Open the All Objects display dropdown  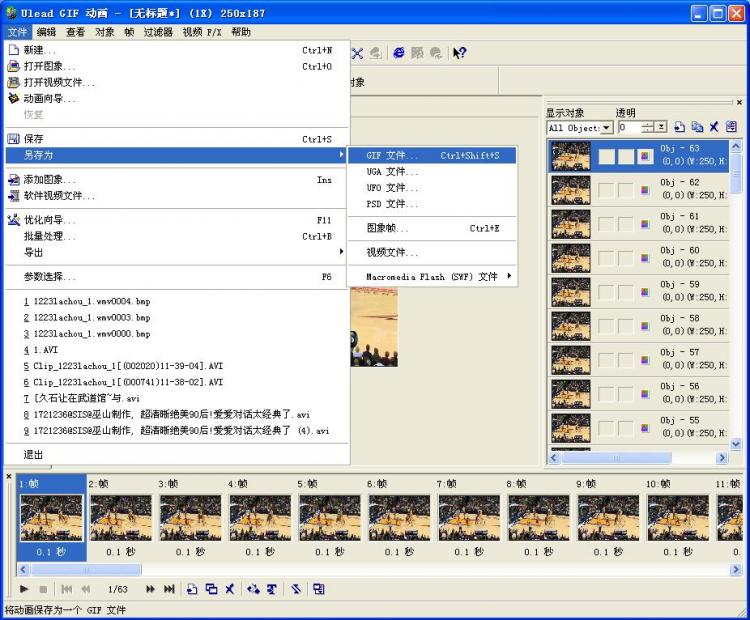[607, 128]
